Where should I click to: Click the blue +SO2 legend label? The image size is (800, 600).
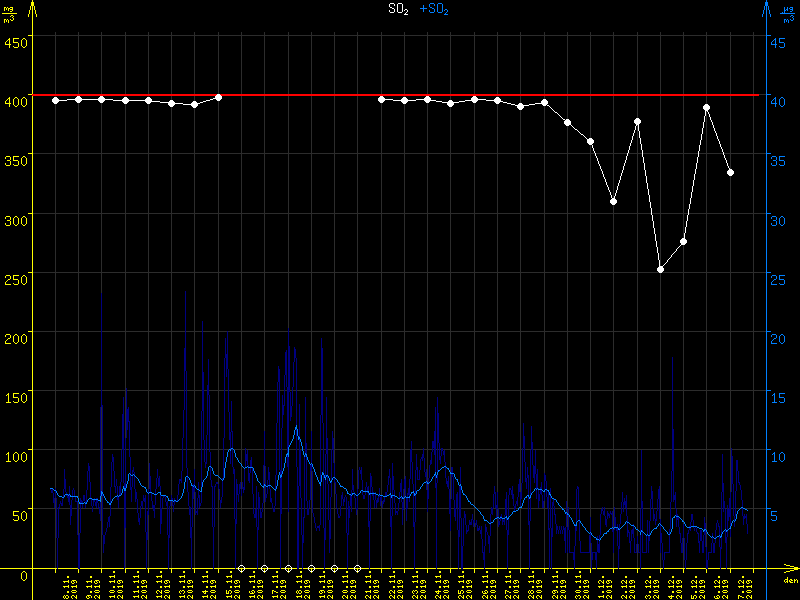pyautogui.click(x=434, y=9)
